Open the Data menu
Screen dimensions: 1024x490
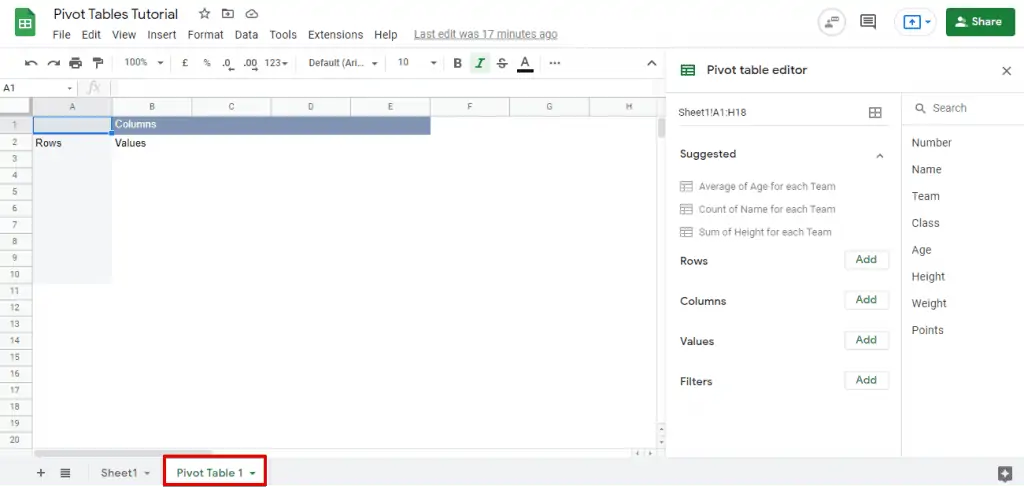pos(246,35)
